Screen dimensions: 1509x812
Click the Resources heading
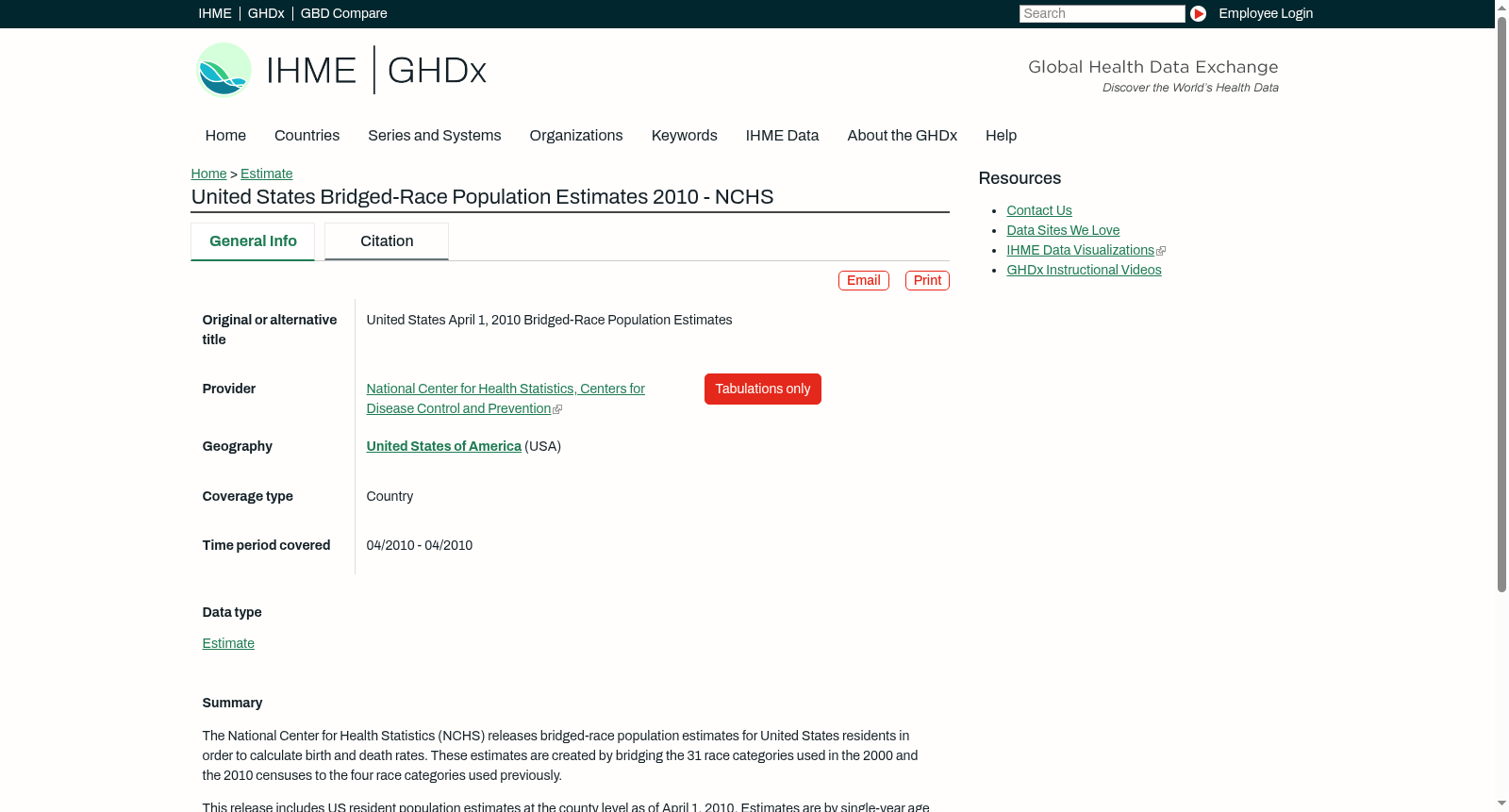(x=1020, y=179)
